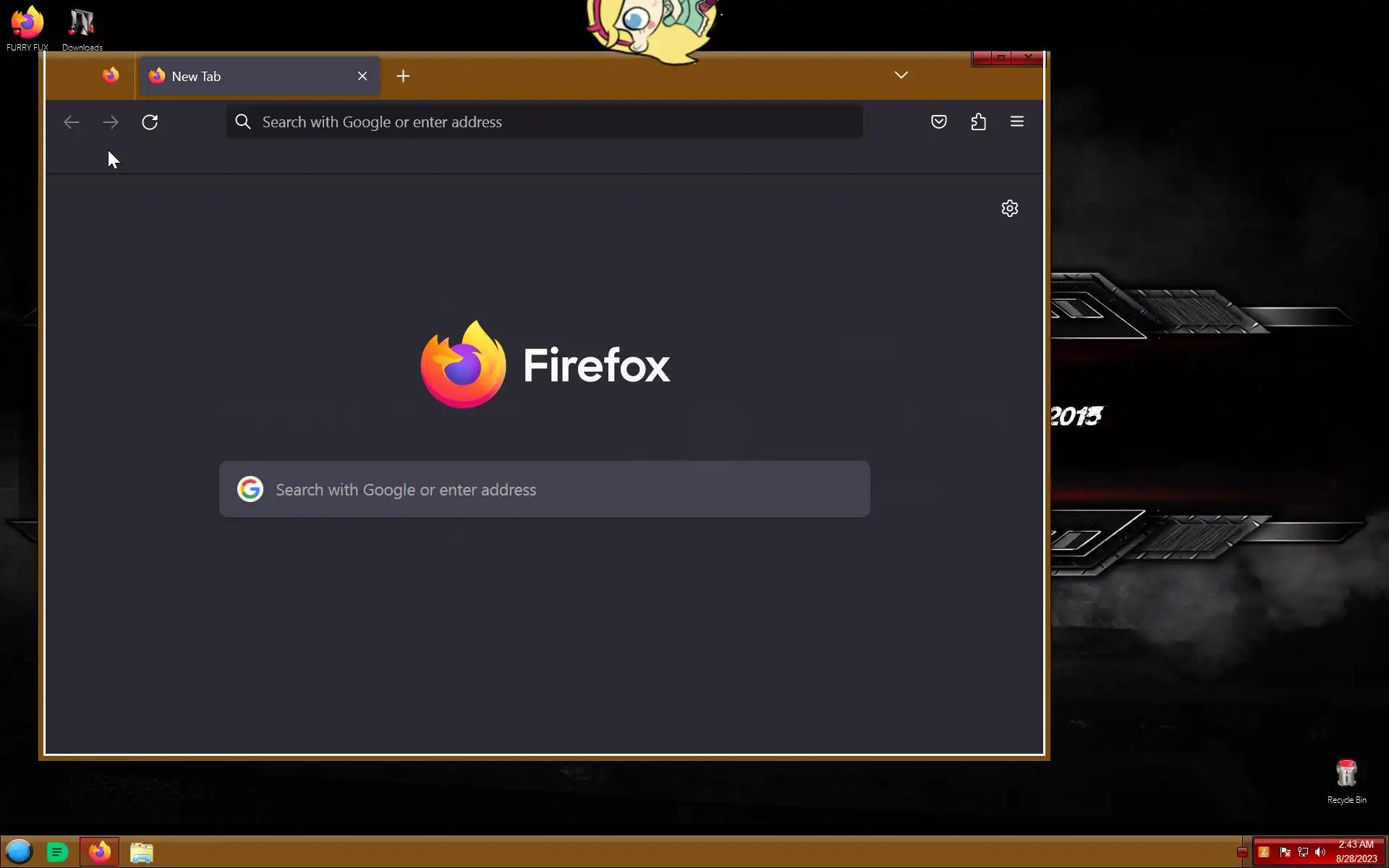
Task: Open the taskbar clock and date
Action: [x=1356, y=851]
